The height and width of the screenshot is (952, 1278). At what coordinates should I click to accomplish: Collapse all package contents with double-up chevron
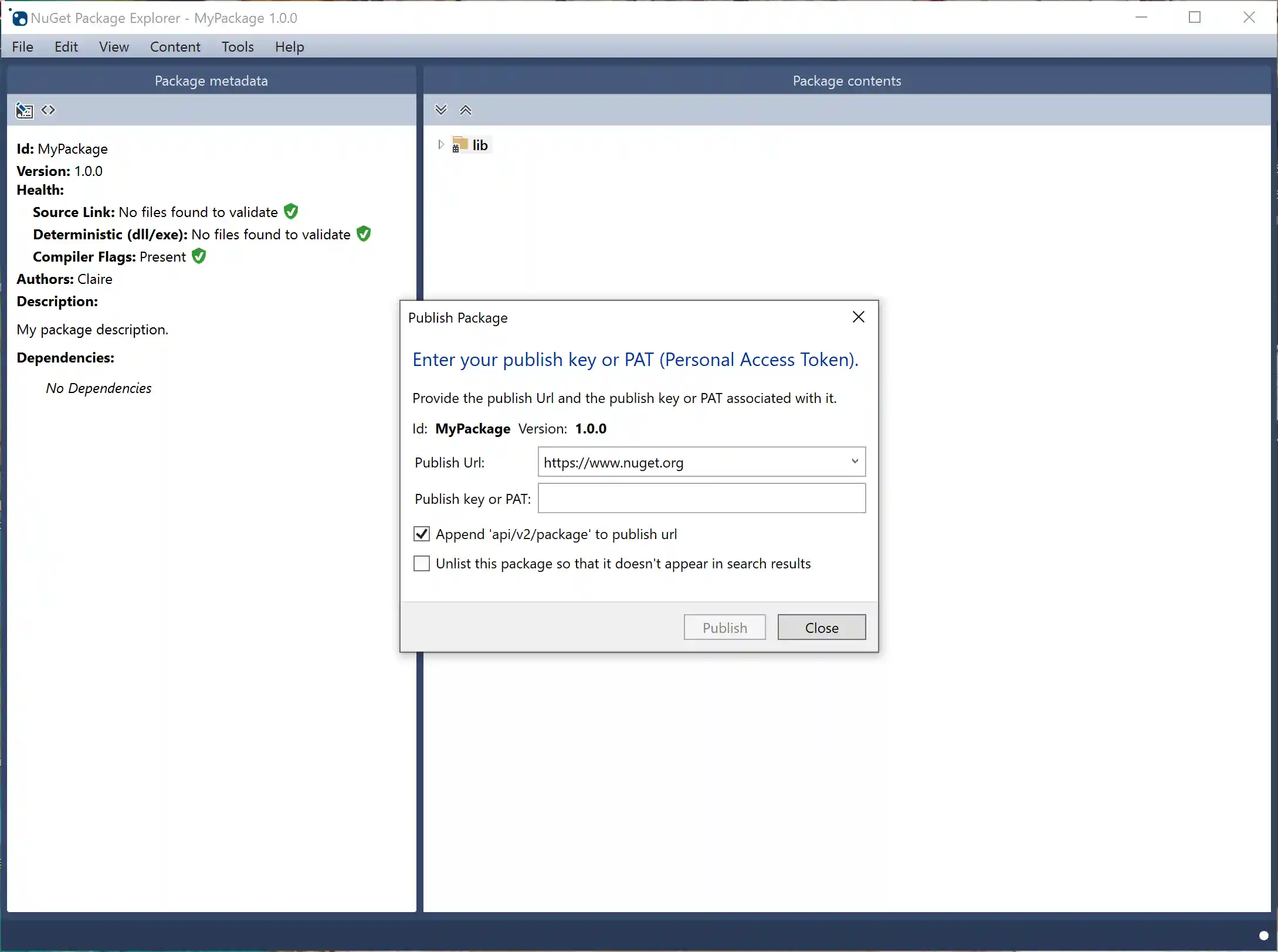pos(465,110)
